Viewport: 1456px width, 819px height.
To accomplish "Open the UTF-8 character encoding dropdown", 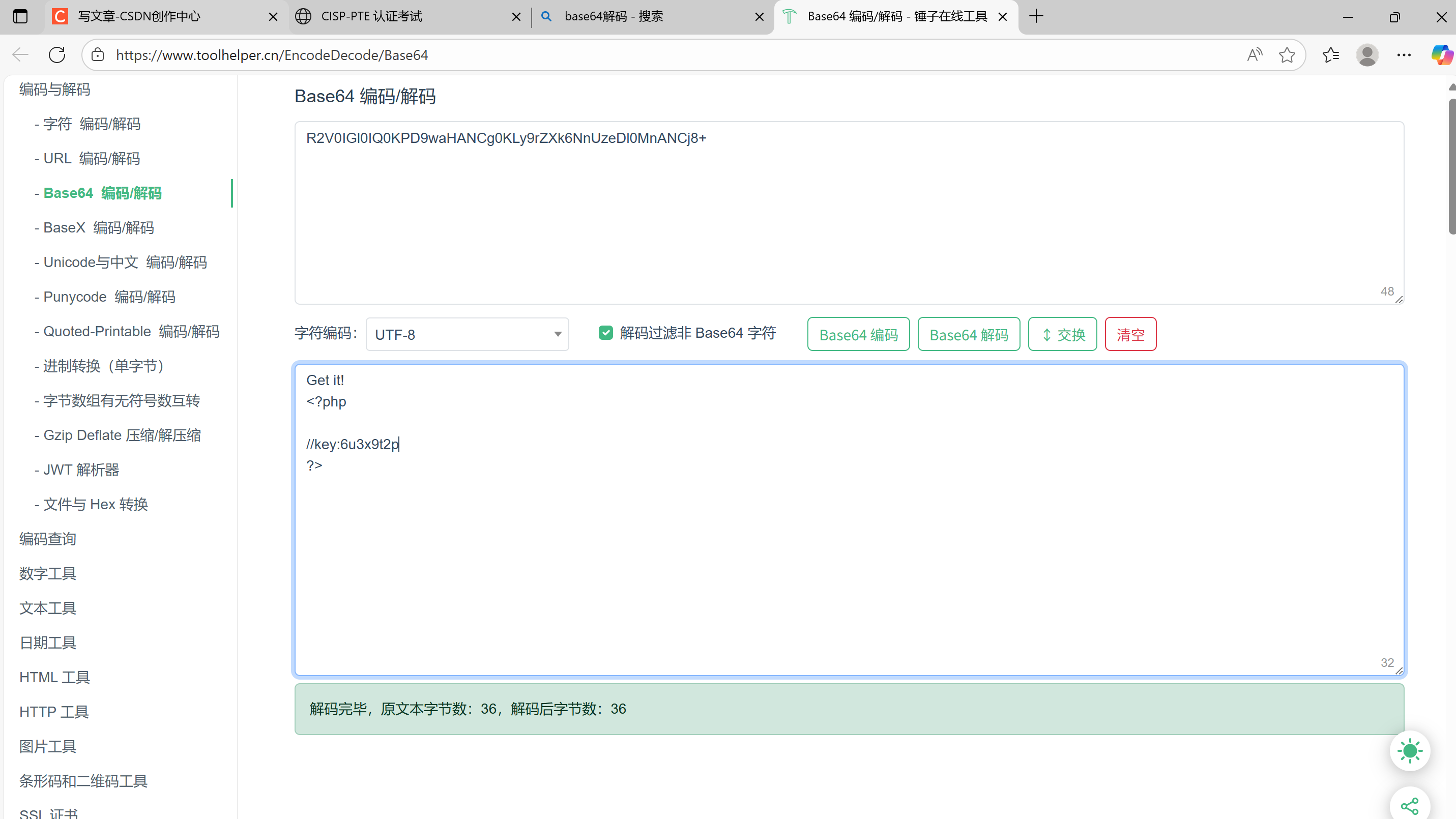I will click(467, 335).
